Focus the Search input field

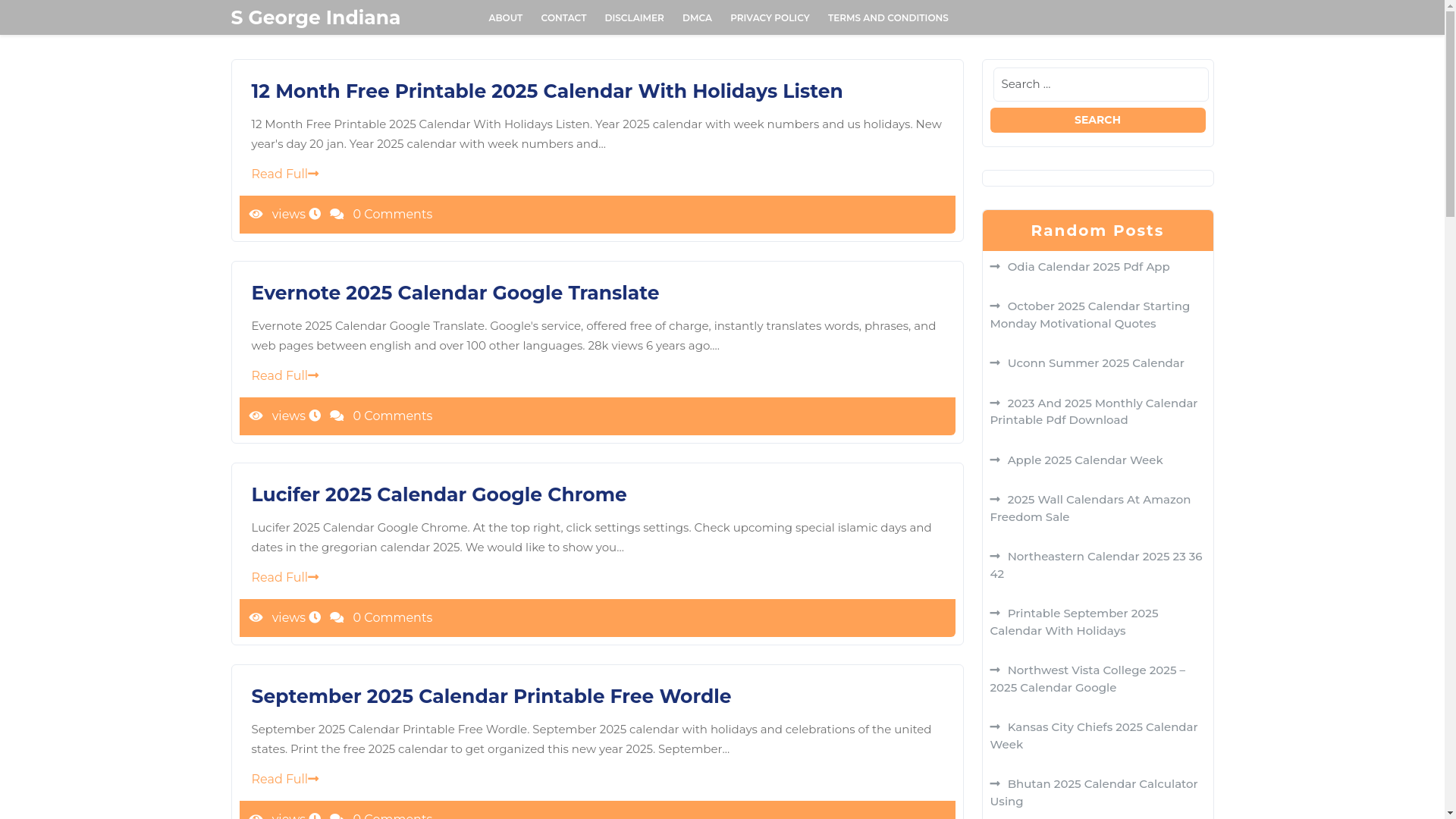(x=1100, y=84)
